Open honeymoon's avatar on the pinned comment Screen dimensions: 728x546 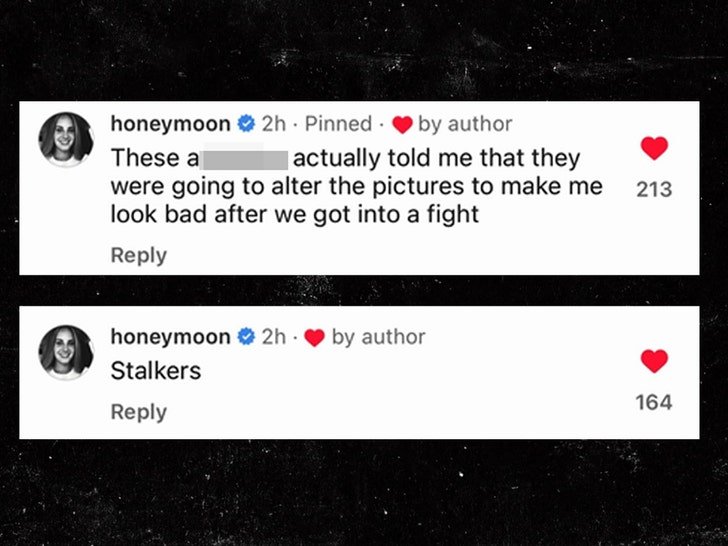(x=65, y=139)
